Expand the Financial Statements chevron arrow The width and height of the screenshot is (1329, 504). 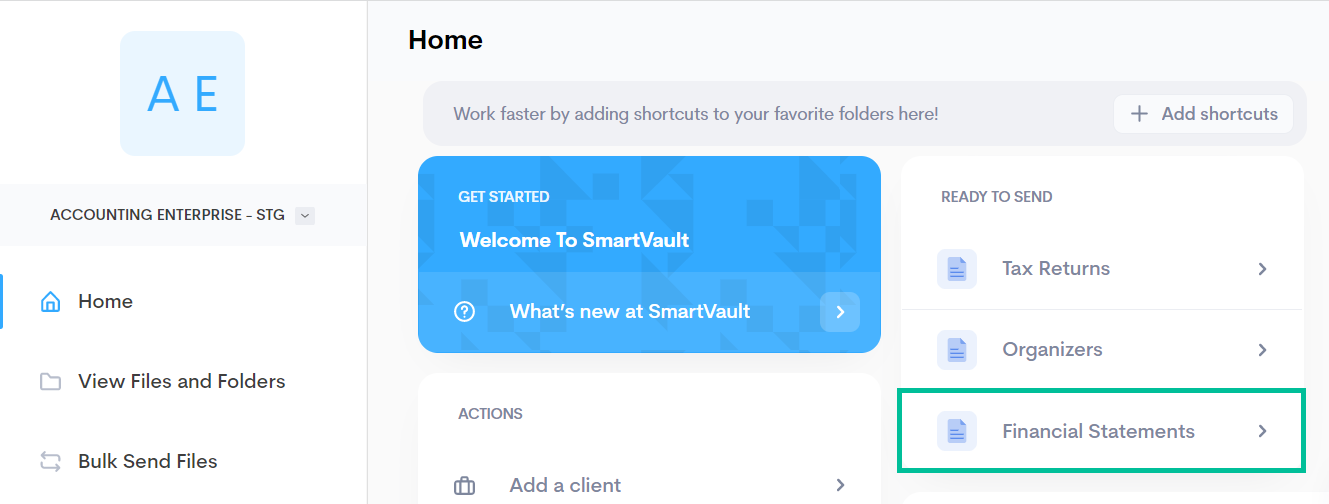click(x=1263, y=432)
